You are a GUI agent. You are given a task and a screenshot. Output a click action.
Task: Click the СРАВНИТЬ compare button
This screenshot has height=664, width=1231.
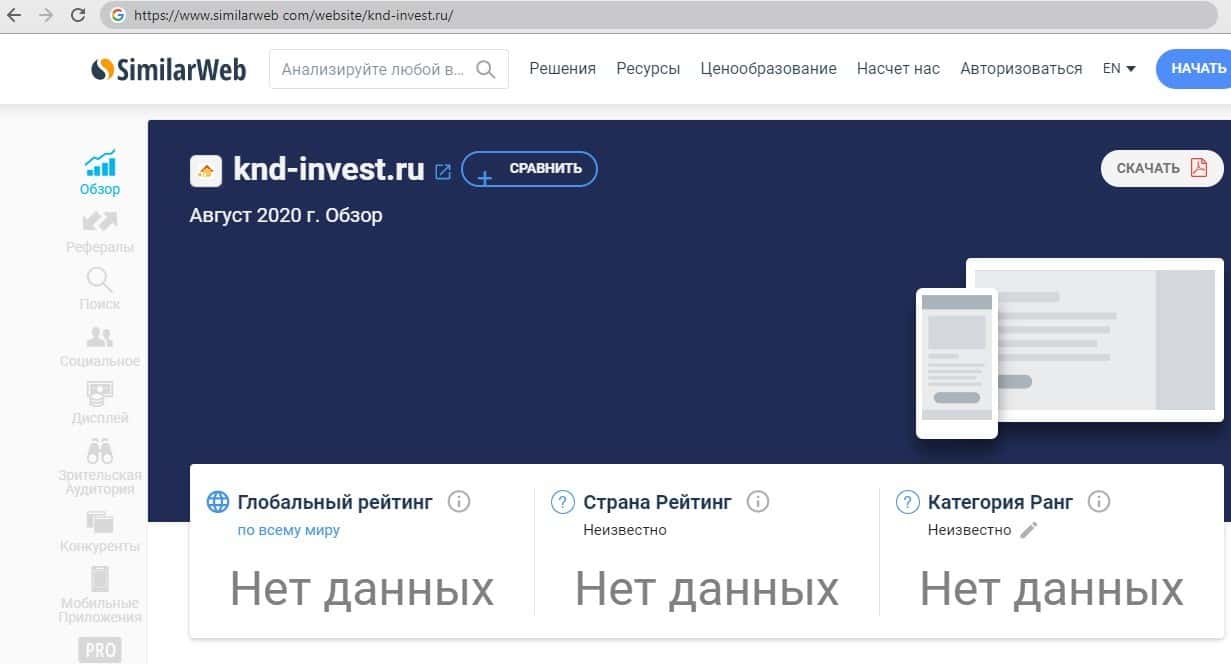529,169
